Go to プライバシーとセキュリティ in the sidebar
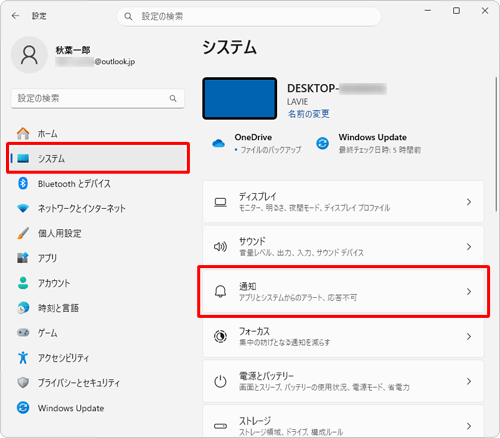 click(97, 383)
